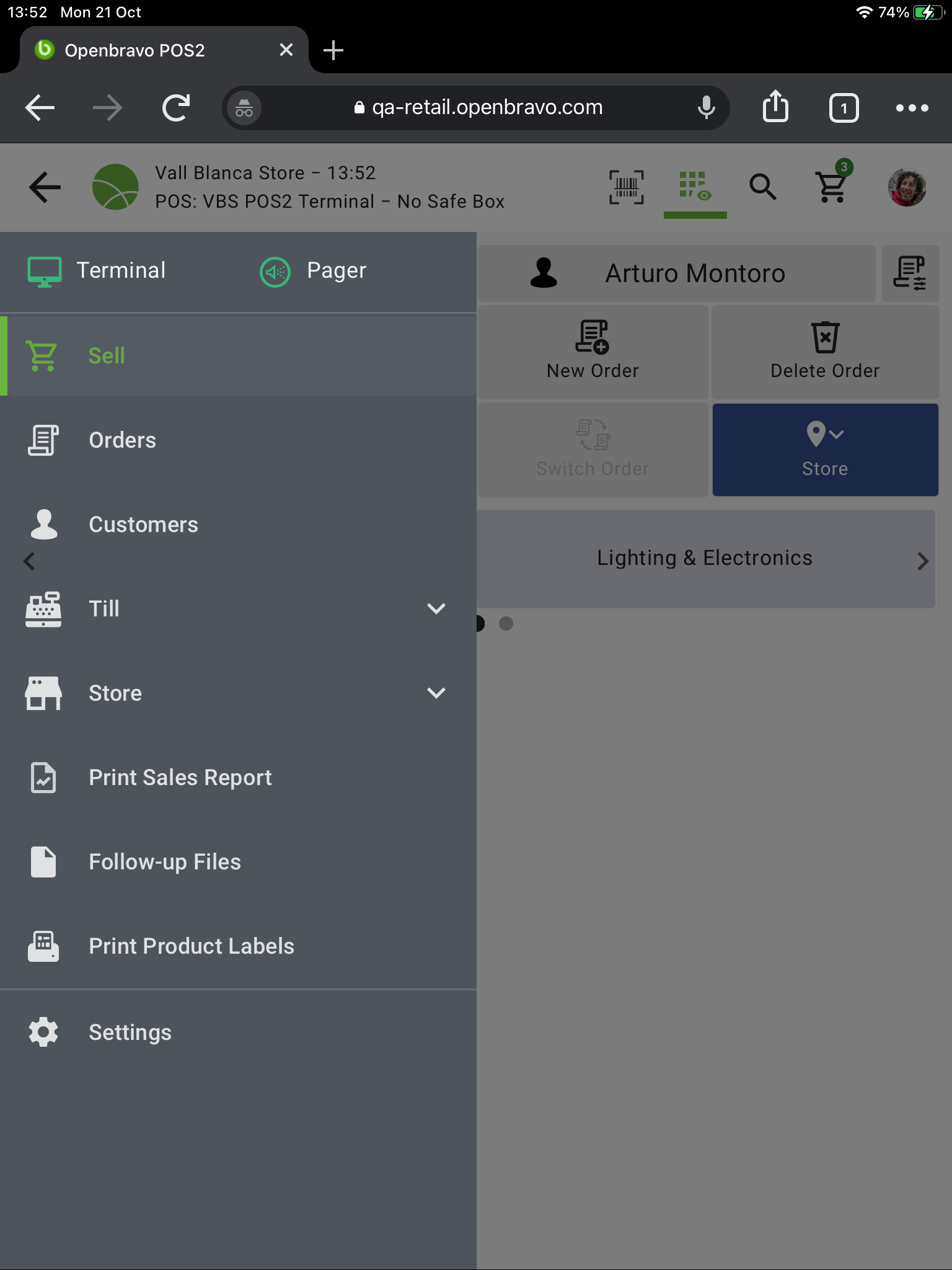Open order options receipt icon

pos(910,273)
